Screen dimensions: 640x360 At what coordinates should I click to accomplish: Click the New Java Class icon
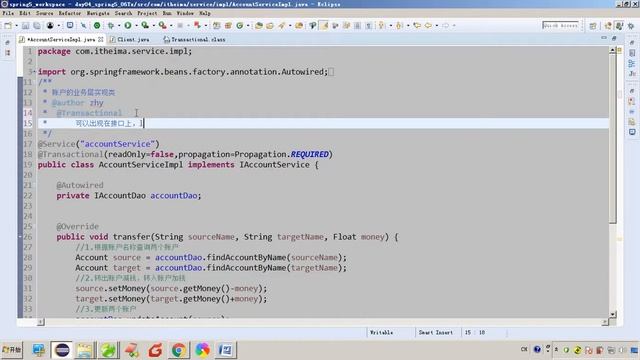240,25
